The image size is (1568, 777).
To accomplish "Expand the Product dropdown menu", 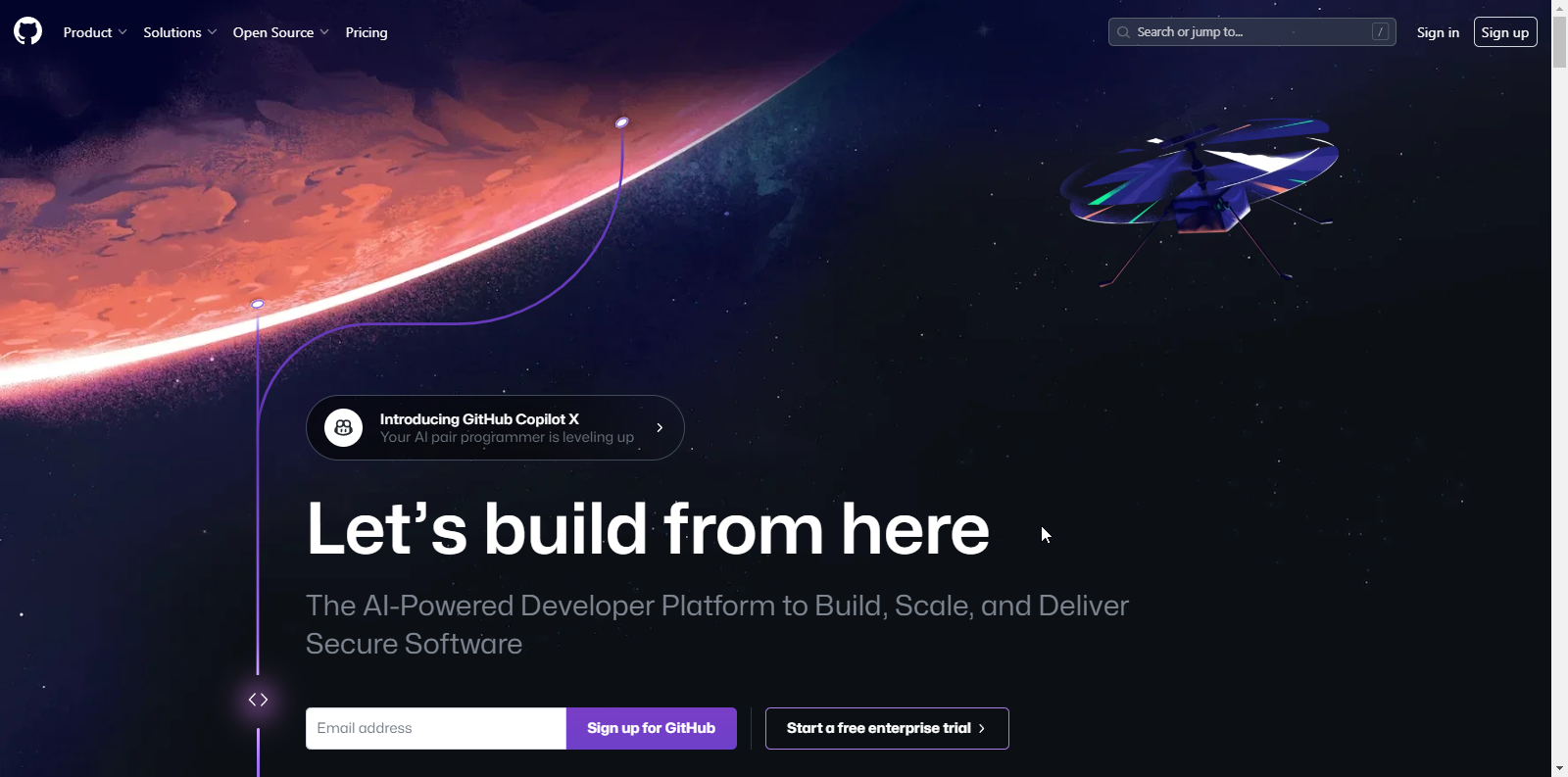I will pyautogui.click(x=95, y=32).
